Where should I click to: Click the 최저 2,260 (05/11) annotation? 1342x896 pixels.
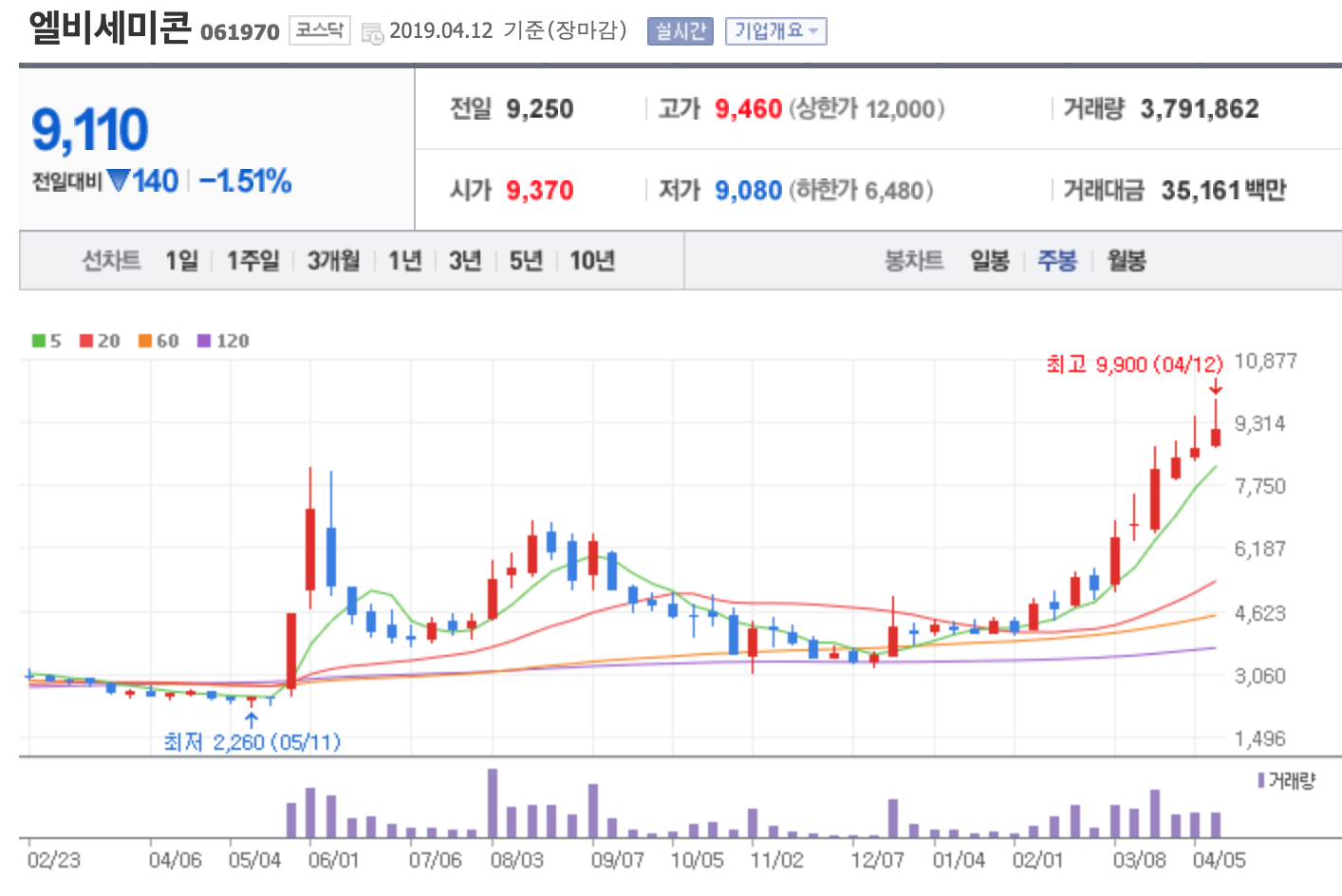(x=252, y=741)
